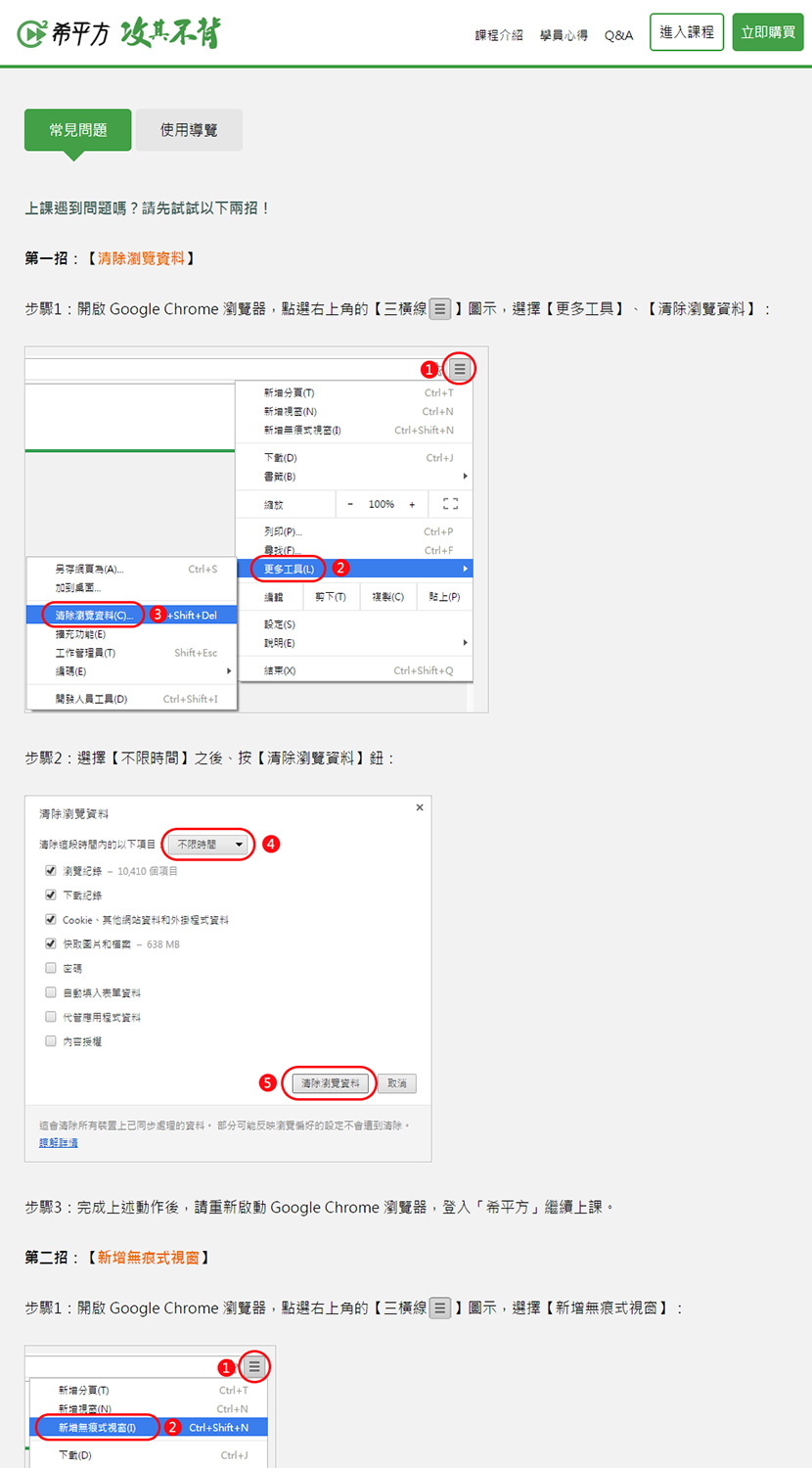
Task: Open the 學員心得 navigation link
Action: [x=564, y=35]
